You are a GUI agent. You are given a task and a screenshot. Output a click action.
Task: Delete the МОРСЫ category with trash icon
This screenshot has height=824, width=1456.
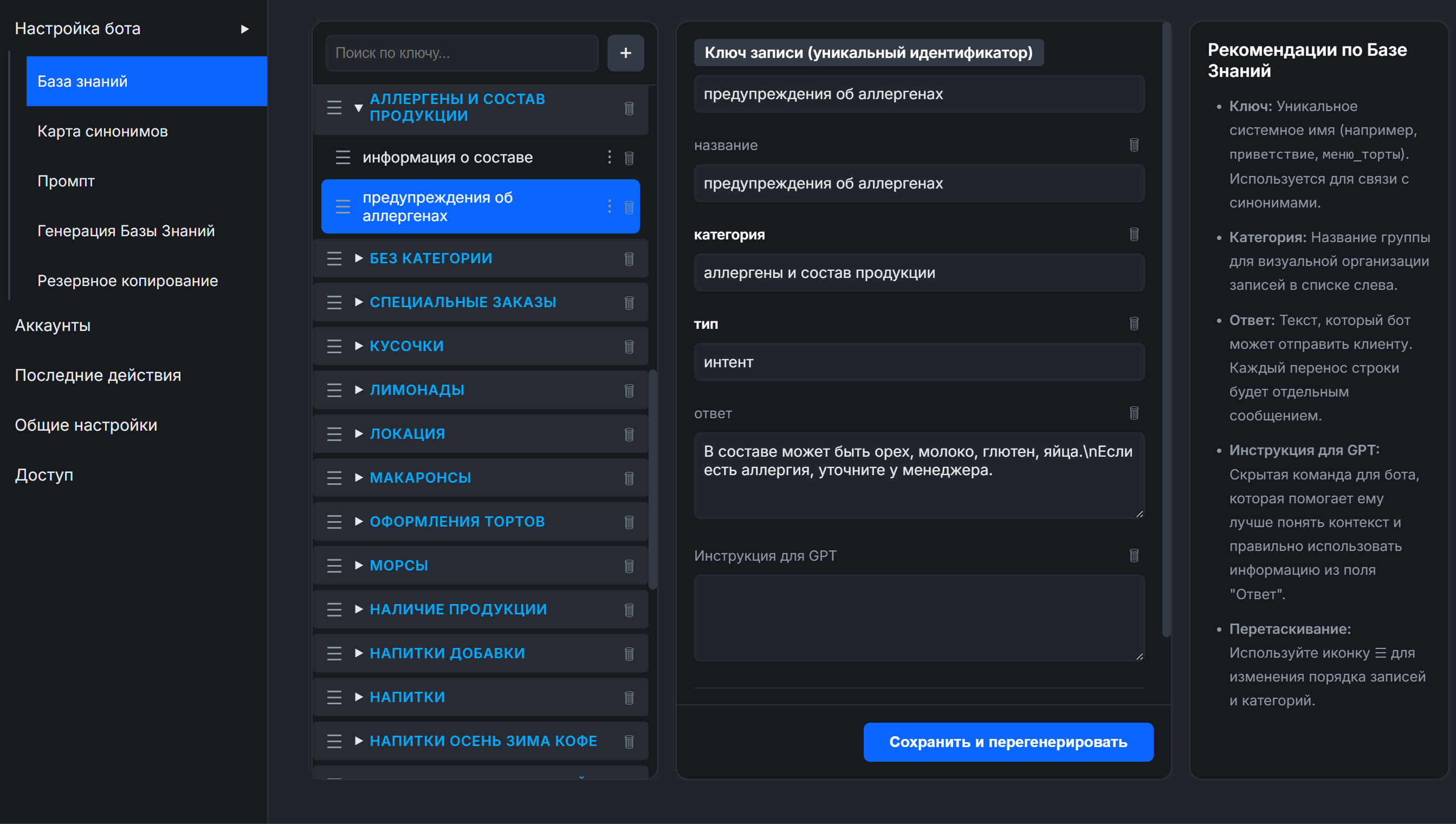(629, 566)
